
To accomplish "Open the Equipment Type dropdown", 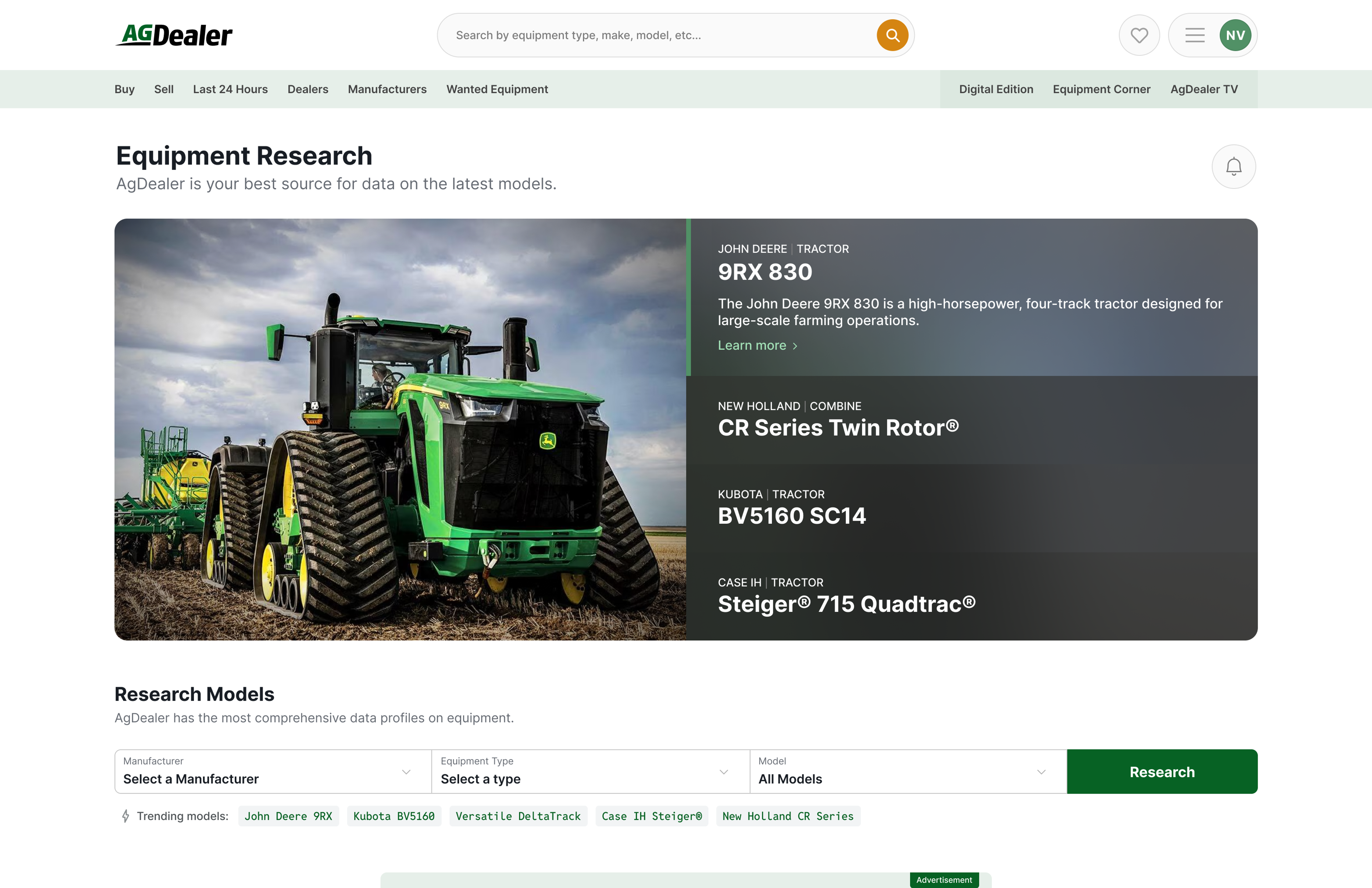I will pos(590,771).
